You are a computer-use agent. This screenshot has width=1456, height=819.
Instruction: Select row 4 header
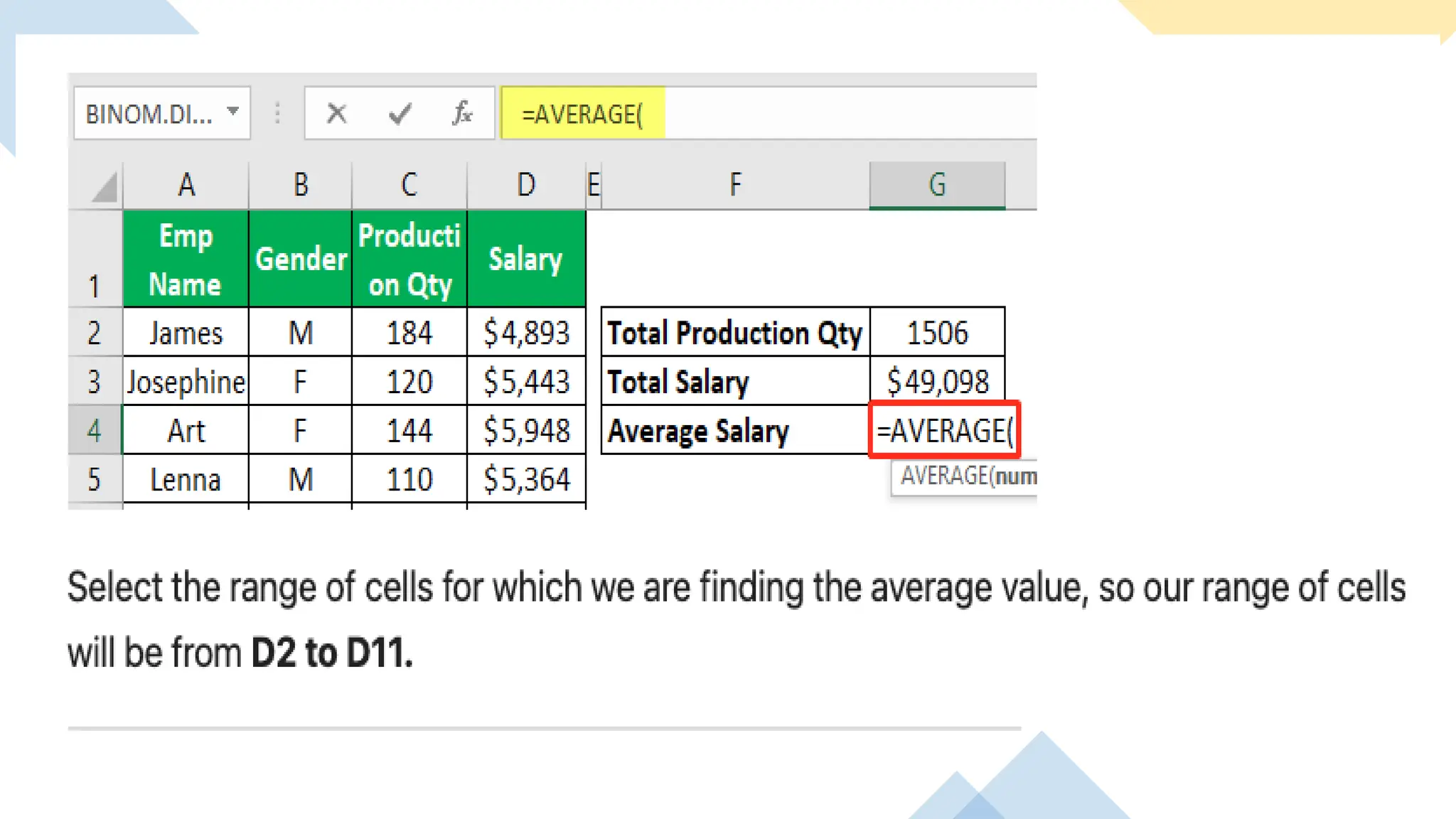pyautogui.click(x=95, y=431)
